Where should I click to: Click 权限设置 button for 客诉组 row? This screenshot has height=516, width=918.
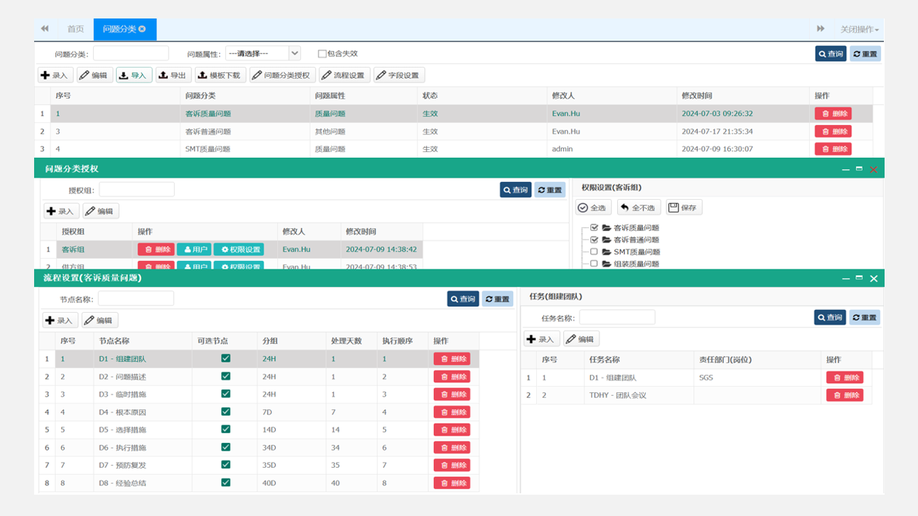(x=240, y=249)
